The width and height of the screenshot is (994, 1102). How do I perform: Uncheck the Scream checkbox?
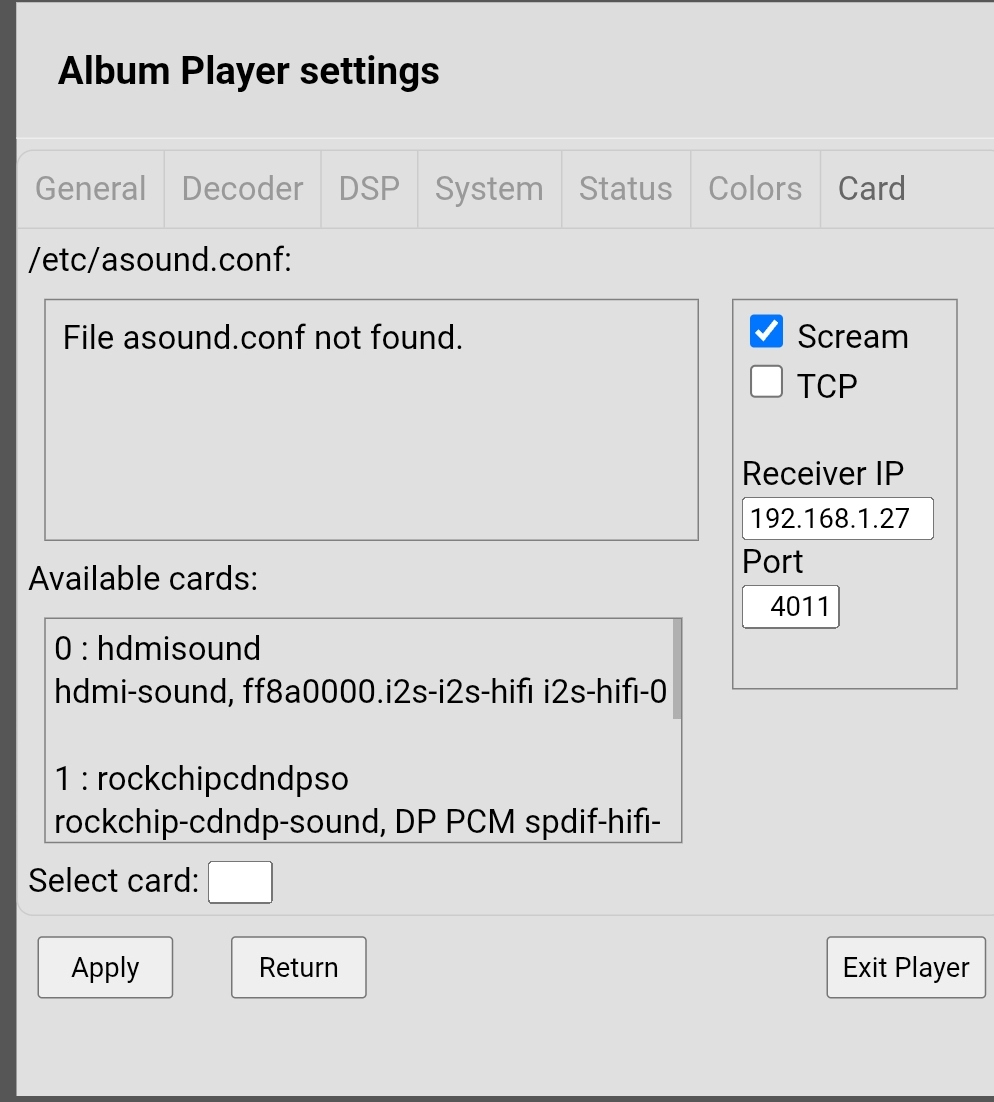click(x=766, y=332)
